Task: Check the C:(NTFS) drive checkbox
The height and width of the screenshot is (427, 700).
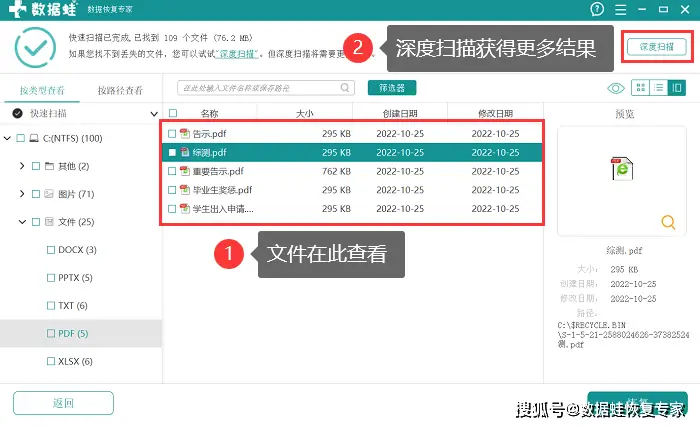Action: (21, 138)
